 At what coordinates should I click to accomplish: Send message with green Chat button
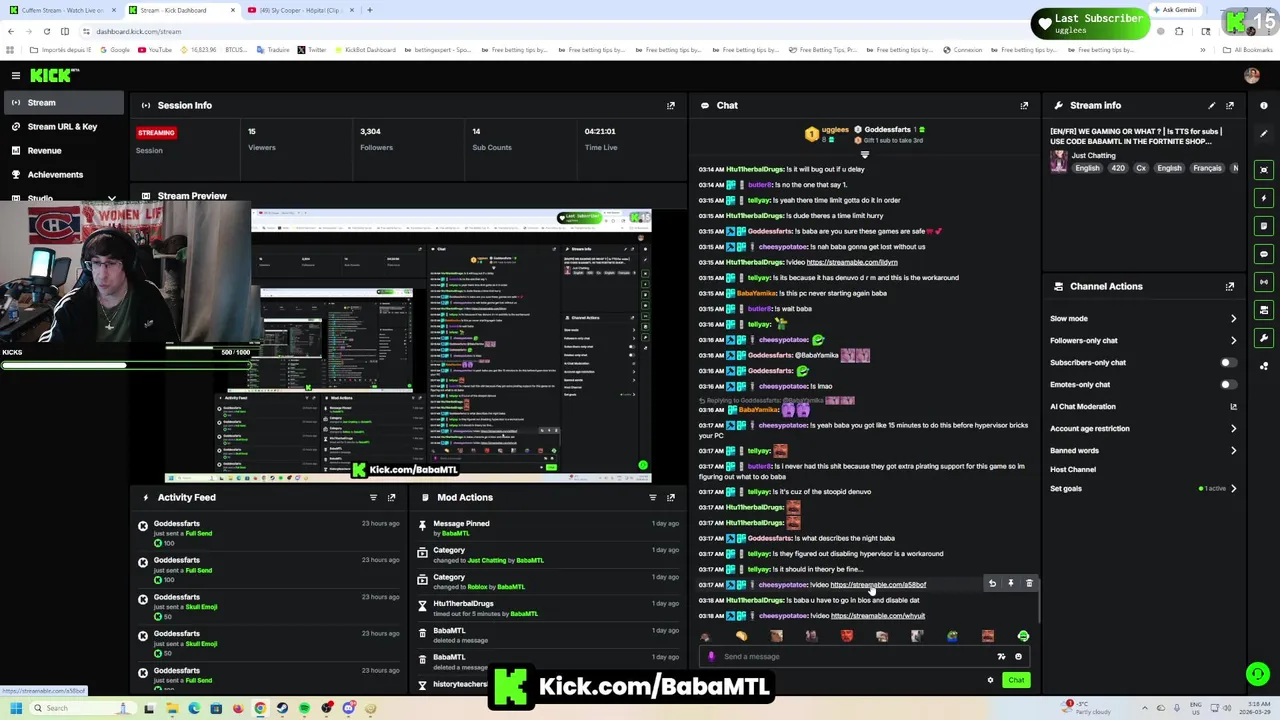pos(1016,680)
